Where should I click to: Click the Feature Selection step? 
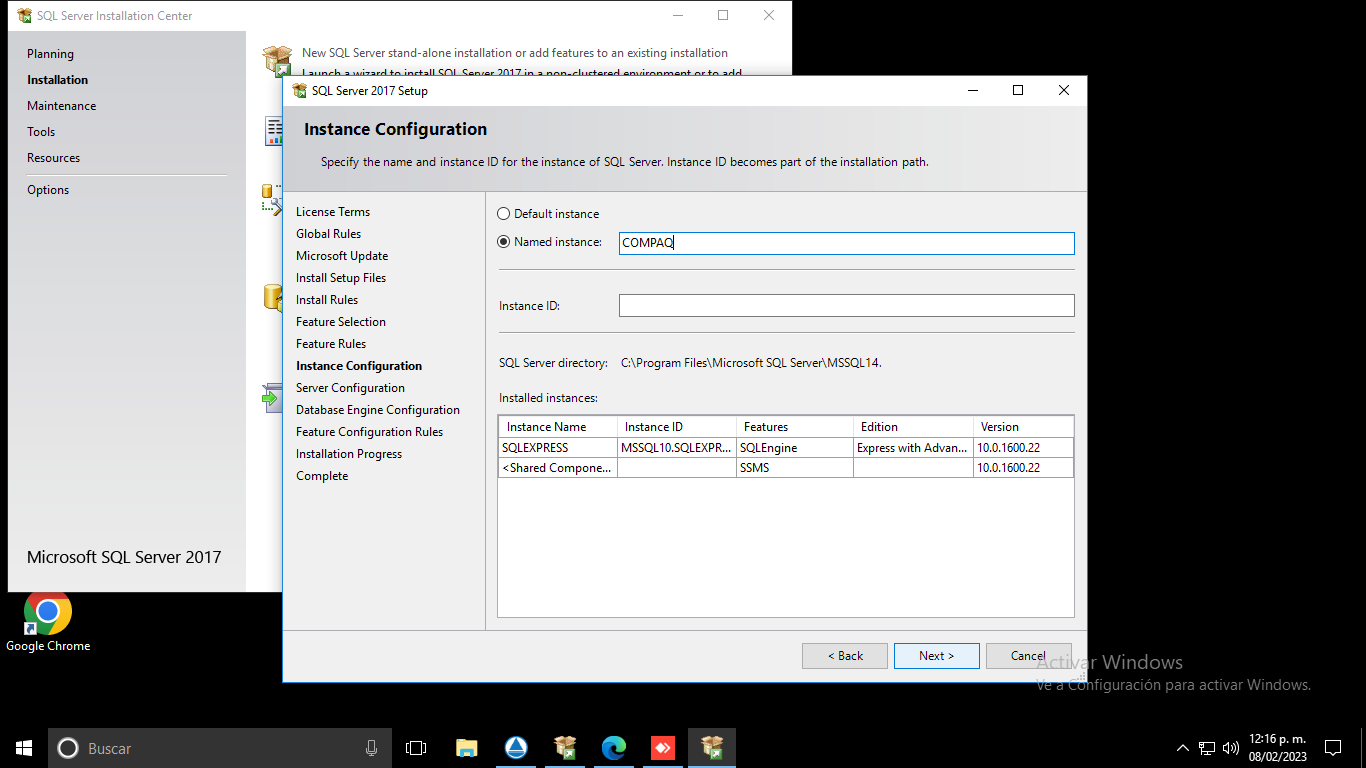coord(341,322)
